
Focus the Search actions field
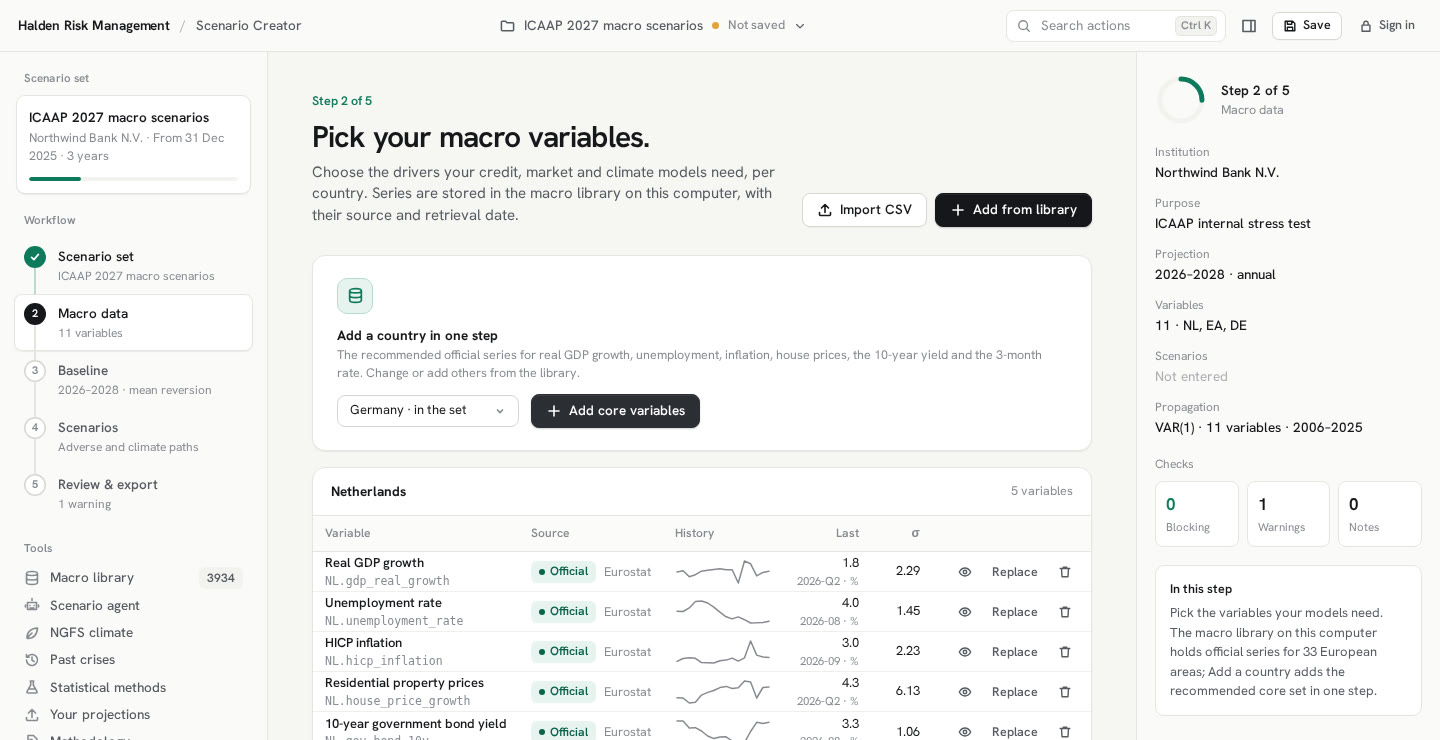tap(1116, 26)
